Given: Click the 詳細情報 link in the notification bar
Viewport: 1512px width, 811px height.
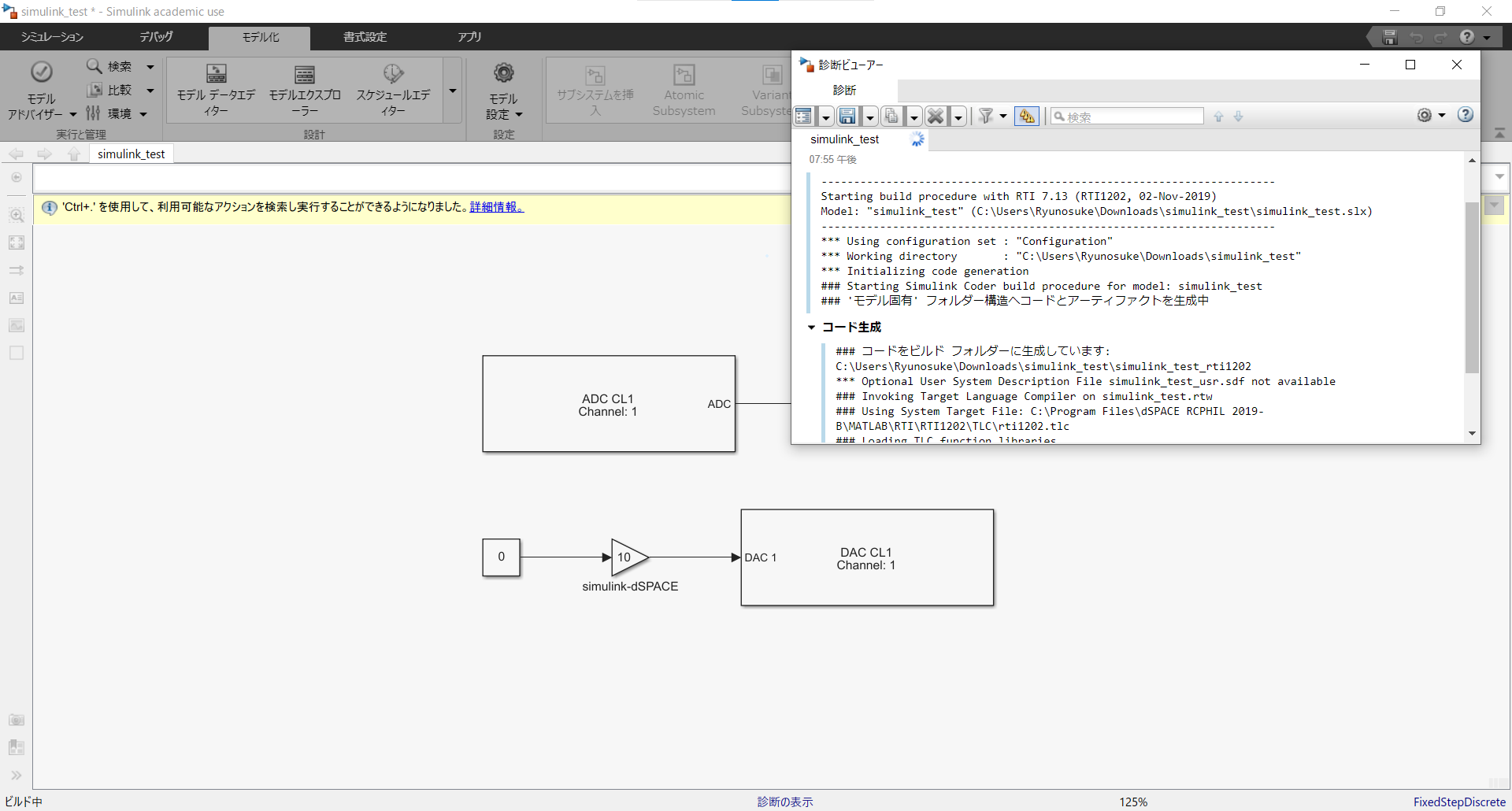Looking at the screenshot, I should tap(495, 207).
